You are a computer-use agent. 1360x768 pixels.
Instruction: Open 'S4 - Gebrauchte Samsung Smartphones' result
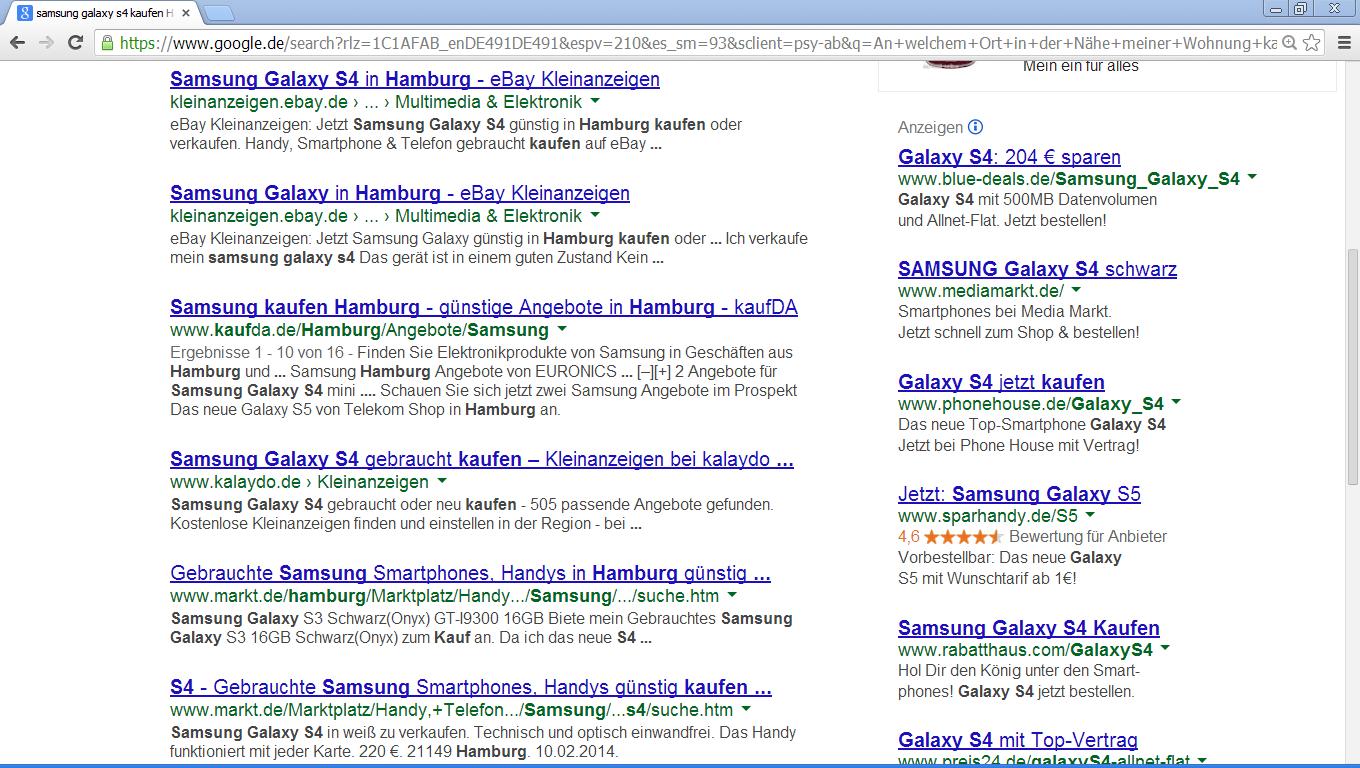(471, 688)
